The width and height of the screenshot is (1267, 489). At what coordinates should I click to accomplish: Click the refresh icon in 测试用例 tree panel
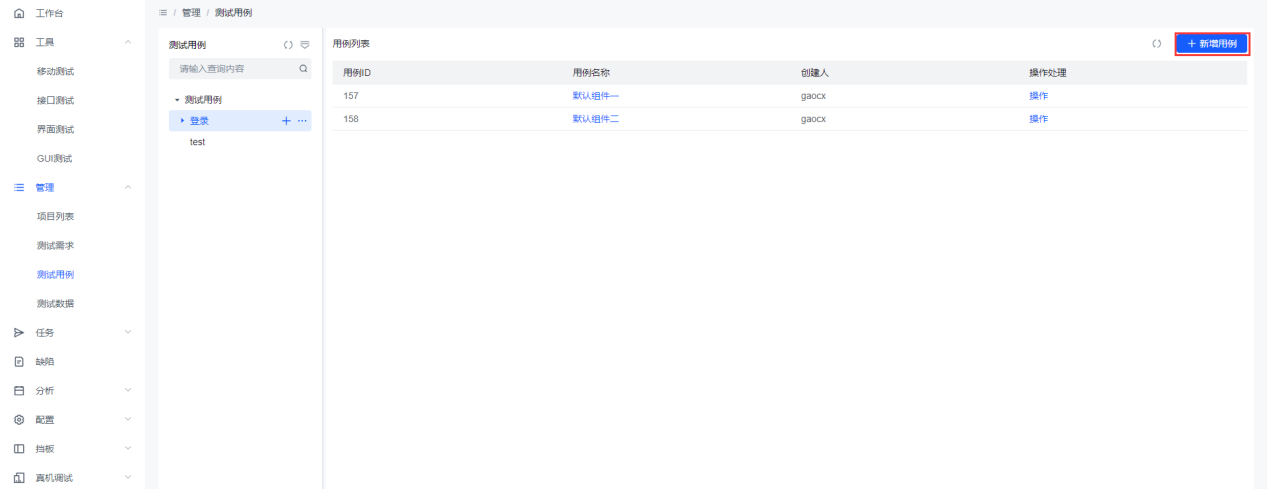(x=288, y=45)
